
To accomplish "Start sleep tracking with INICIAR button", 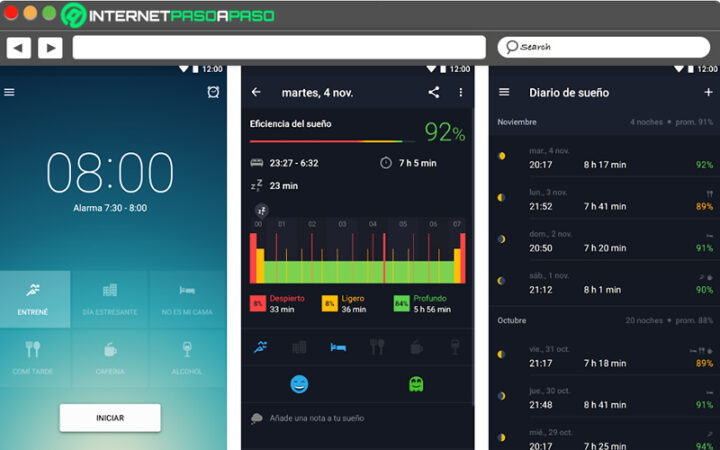I will point(110,418).
